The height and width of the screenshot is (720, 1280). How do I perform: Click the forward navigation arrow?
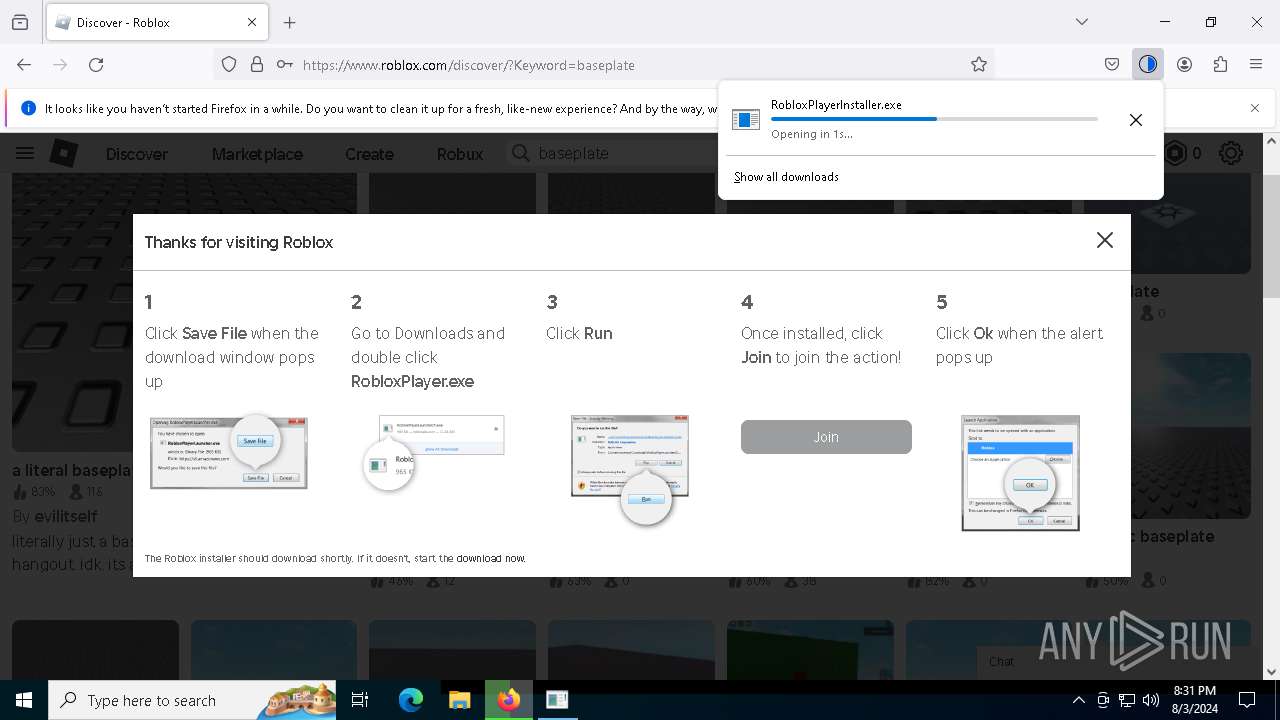pos(60,64)
